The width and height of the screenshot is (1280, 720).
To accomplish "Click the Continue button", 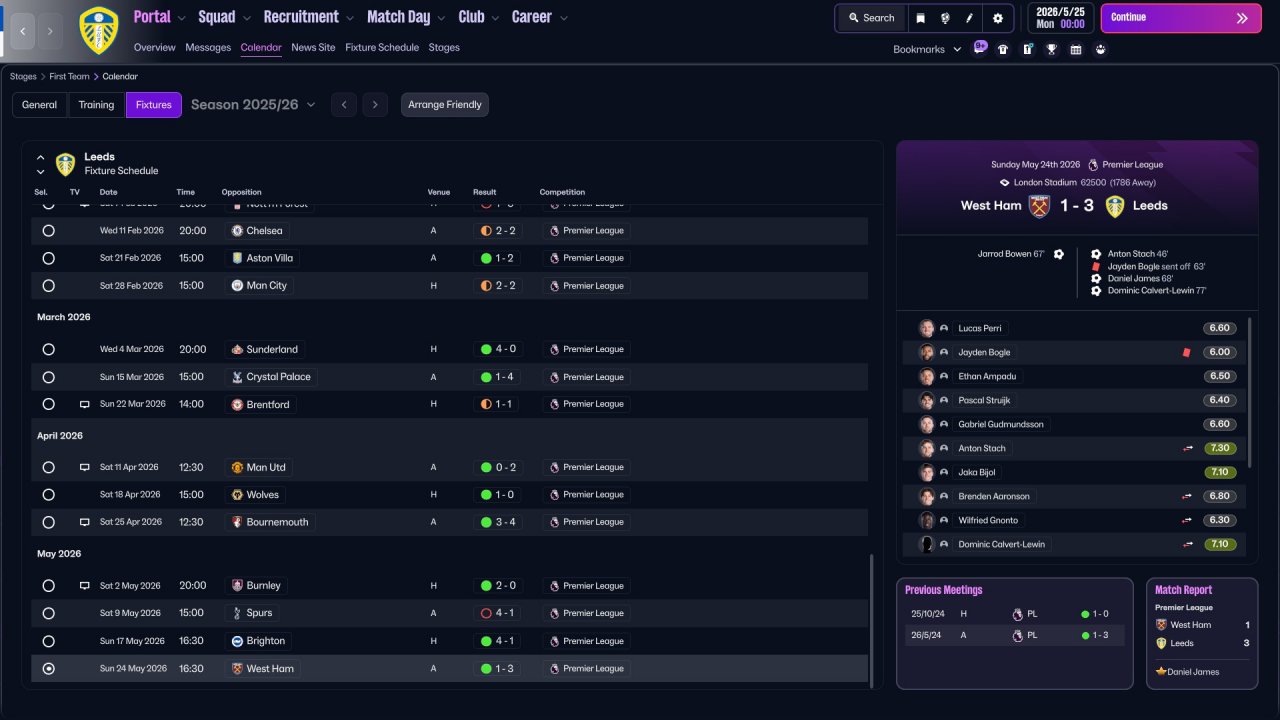I will click(1181, 18).
